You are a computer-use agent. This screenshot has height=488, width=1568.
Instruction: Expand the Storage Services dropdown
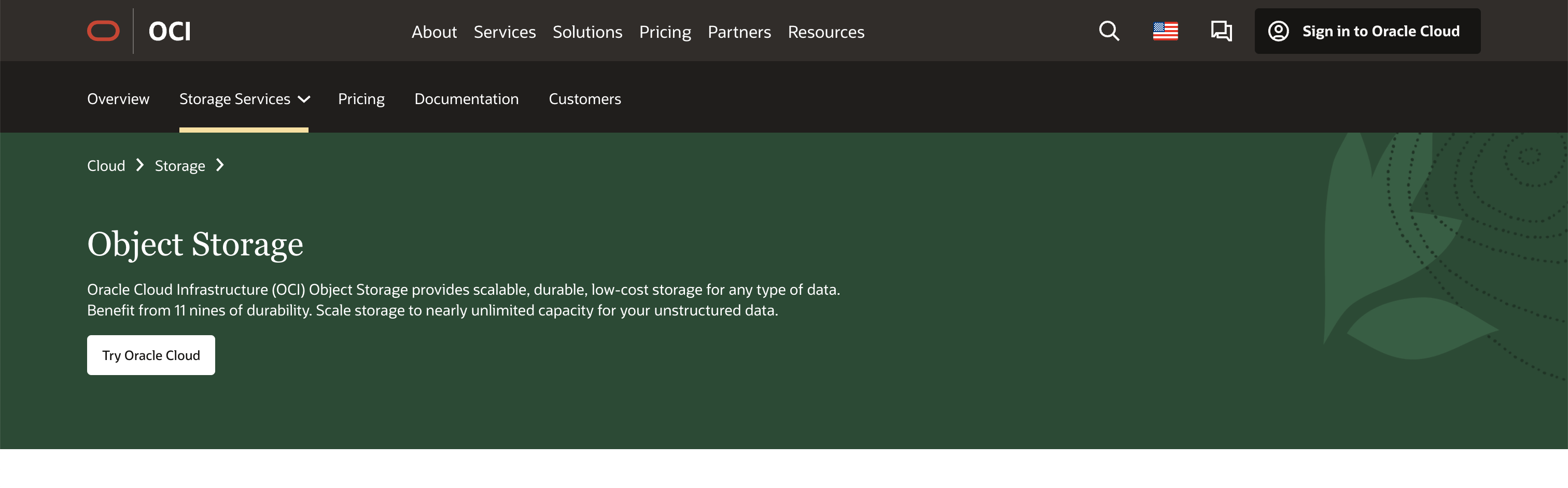tap(244, 98)
